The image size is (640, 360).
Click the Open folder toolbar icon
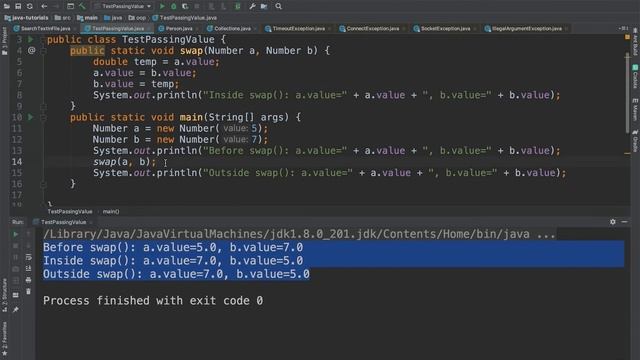click(x=7, y=6)
